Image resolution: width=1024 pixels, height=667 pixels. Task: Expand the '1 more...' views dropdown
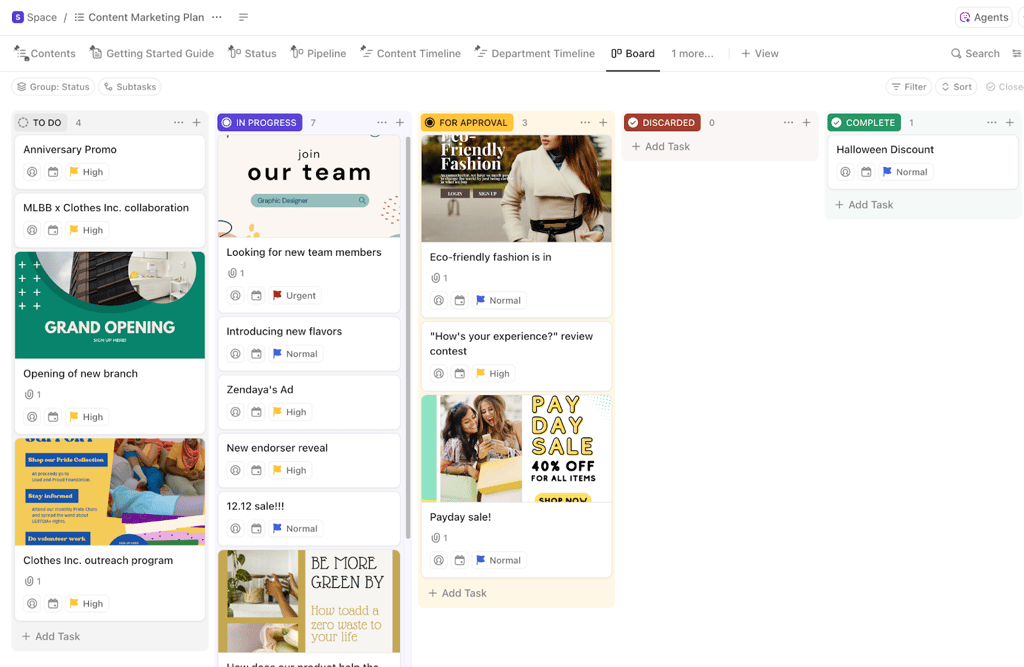(x=692, y=54)
